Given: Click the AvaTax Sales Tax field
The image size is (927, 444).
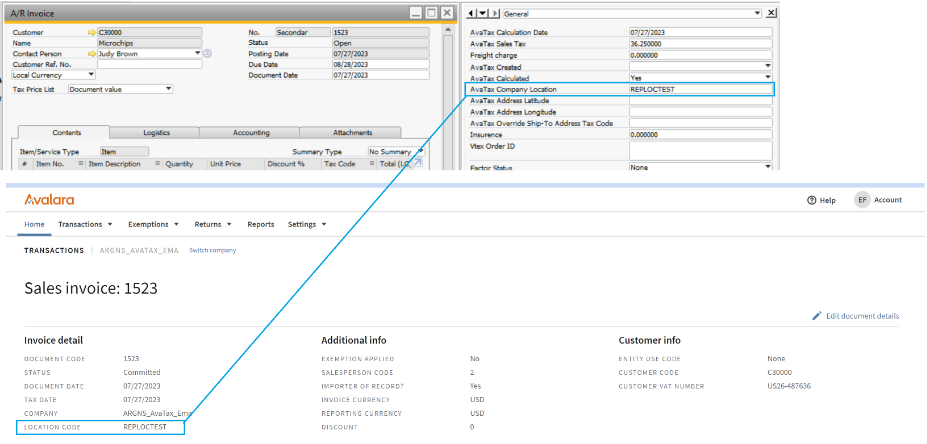Looking at the screenshot, I should (701, 44).
